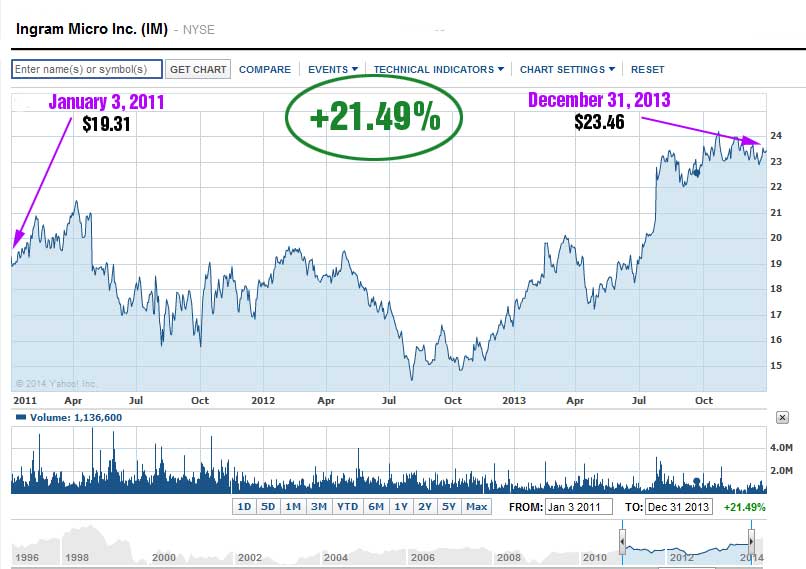Click year 2008 in overview timeline

[x=509, y=557]
